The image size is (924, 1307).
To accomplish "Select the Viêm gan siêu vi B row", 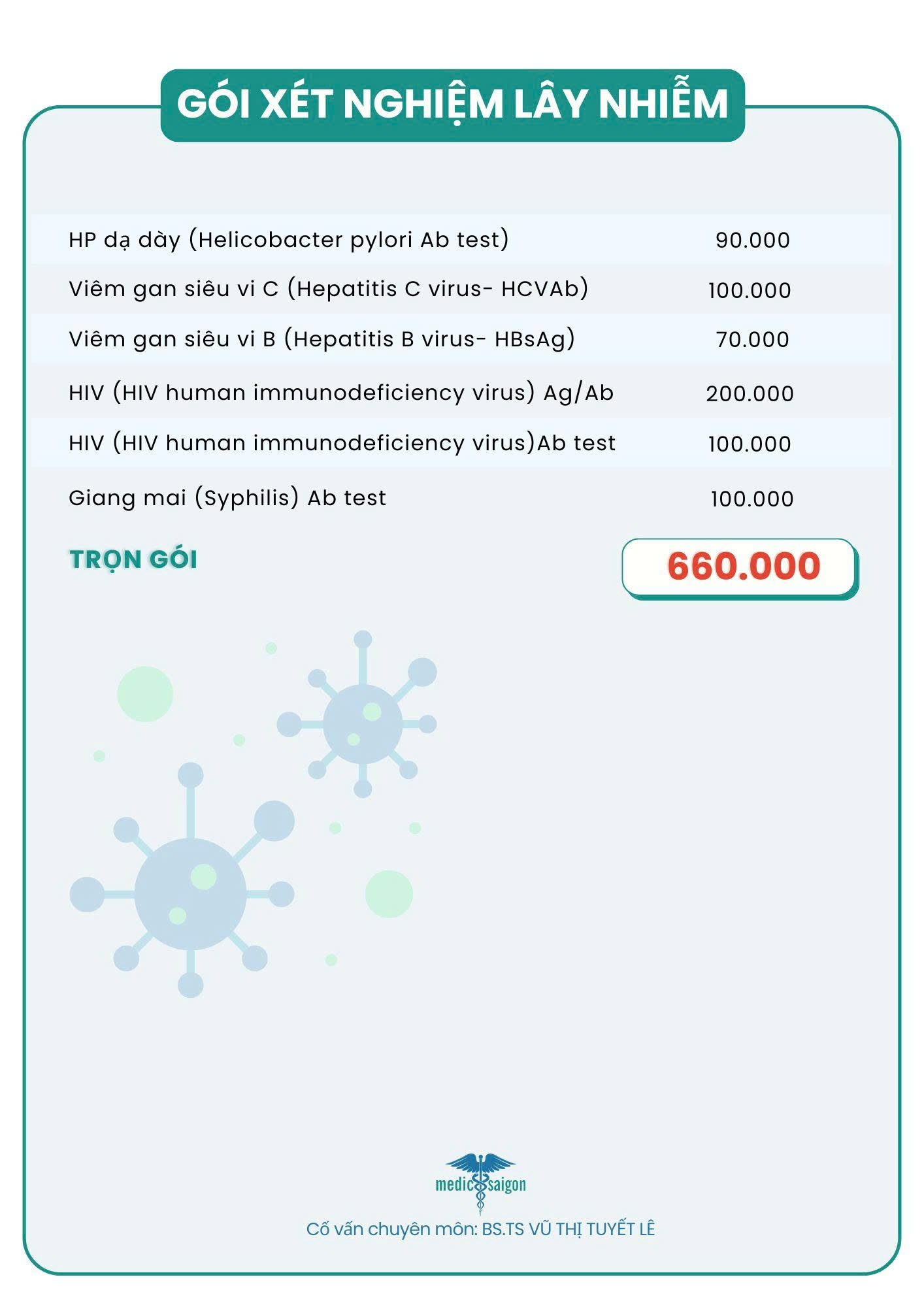I will tap(322, 339).
